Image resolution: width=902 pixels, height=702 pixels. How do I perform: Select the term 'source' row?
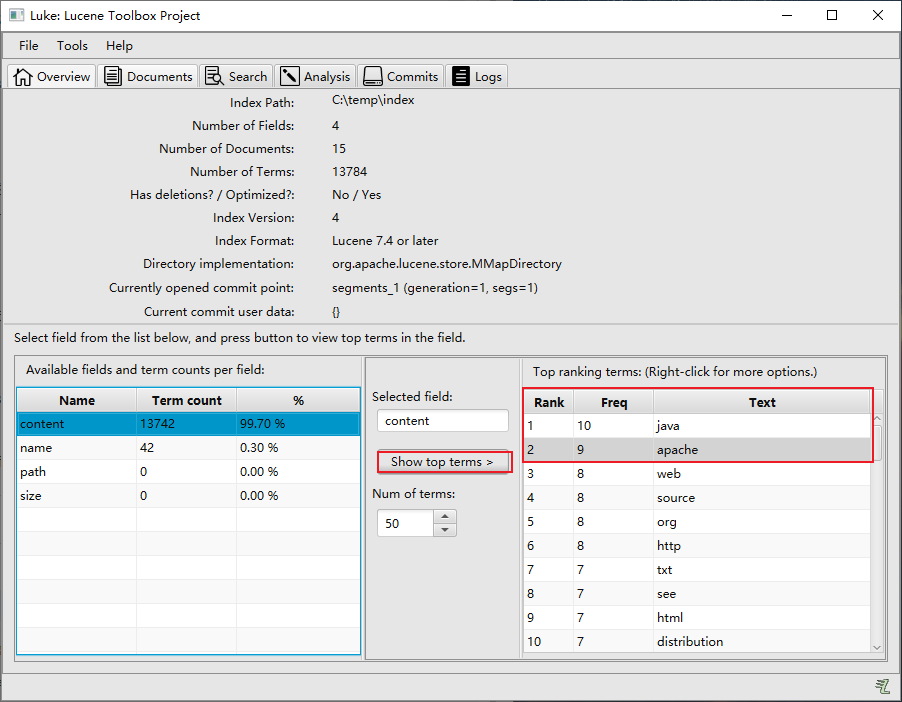(x=697, y=498)
